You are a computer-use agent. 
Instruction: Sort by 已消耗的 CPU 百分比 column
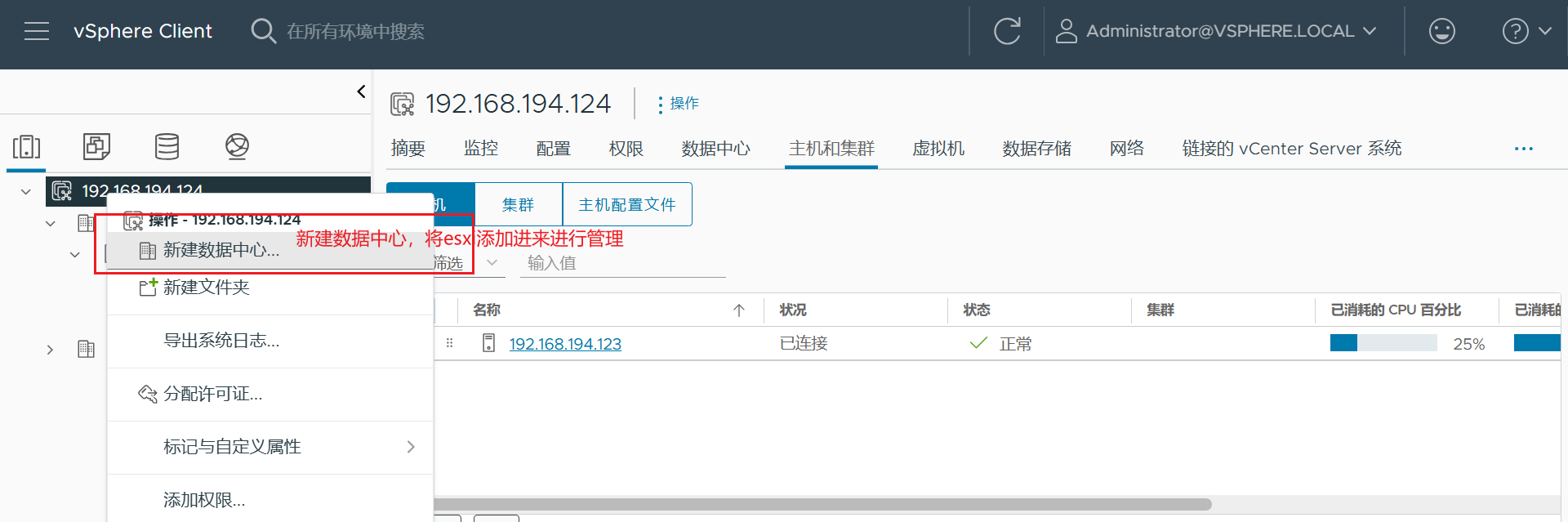pyautogui.click(x=1396, y=310)
